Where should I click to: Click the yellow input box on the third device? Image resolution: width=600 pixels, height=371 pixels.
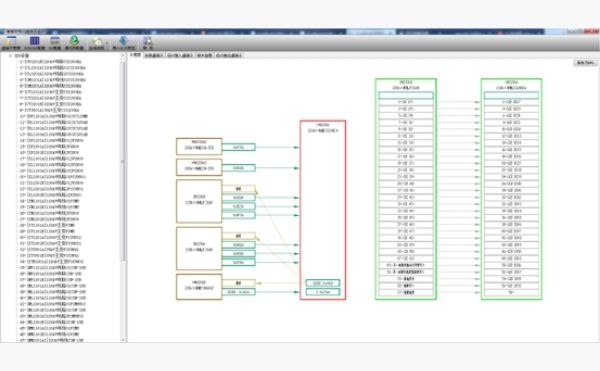coord(238,189)
